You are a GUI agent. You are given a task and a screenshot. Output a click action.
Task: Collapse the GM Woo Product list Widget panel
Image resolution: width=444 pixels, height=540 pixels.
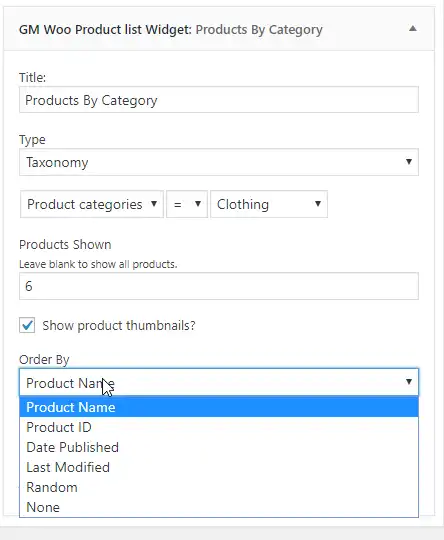pos(413,29)
